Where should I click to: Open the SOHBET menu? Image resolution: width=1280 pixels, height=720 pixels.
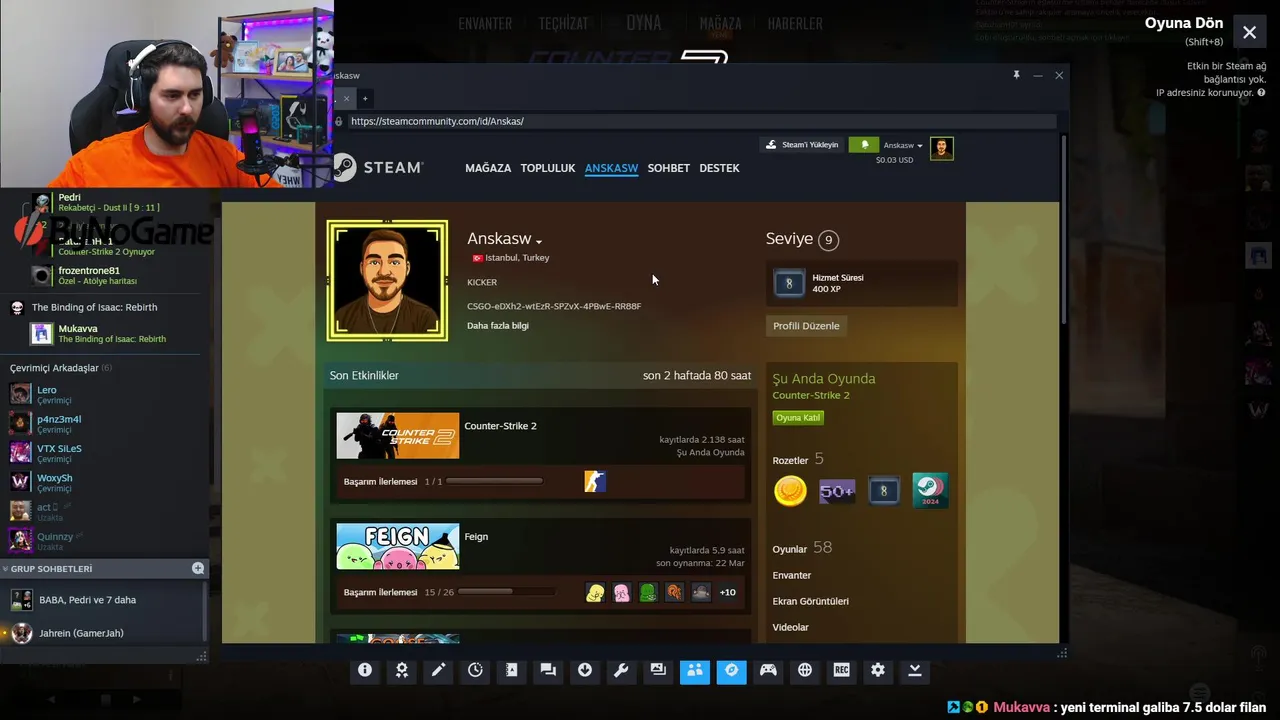point(669,168)
